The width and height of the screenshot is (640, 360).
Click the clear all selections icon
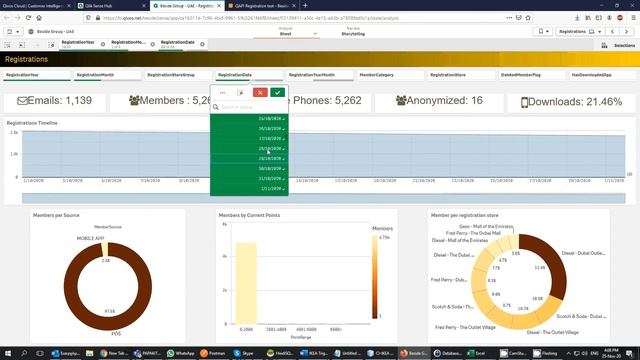[x=51, y=45]
